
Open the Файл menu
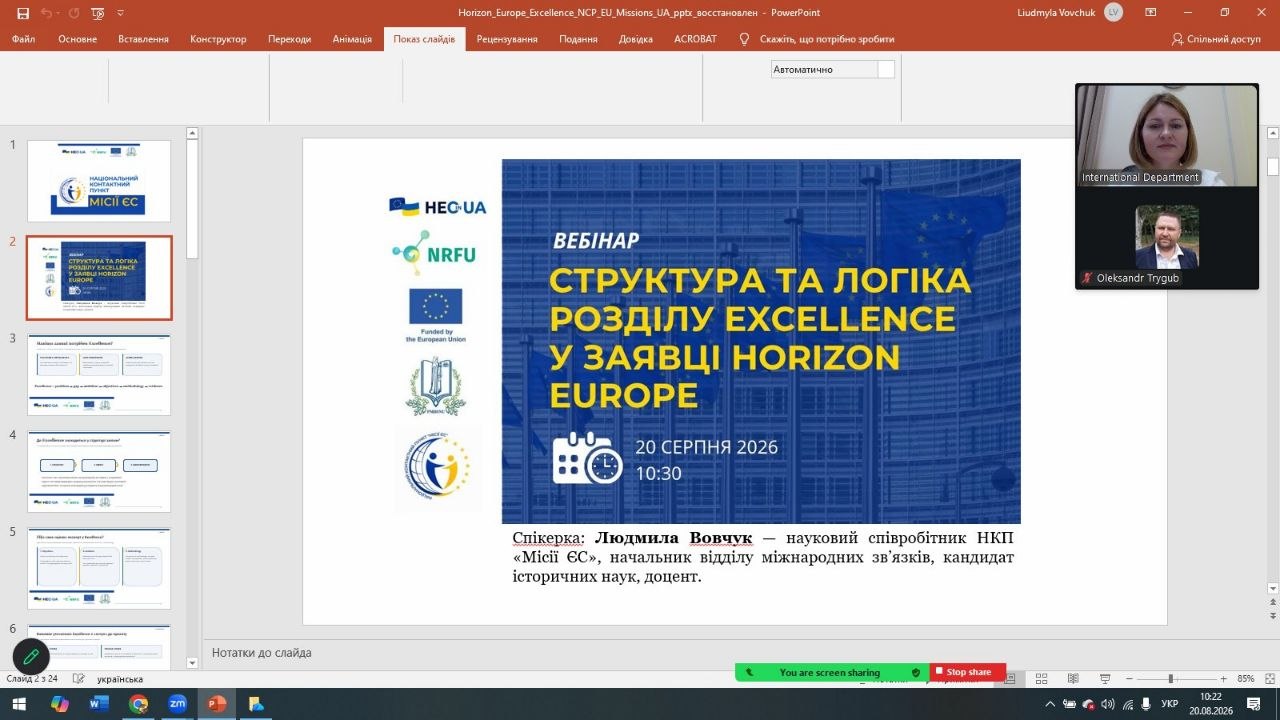[23, 39]
